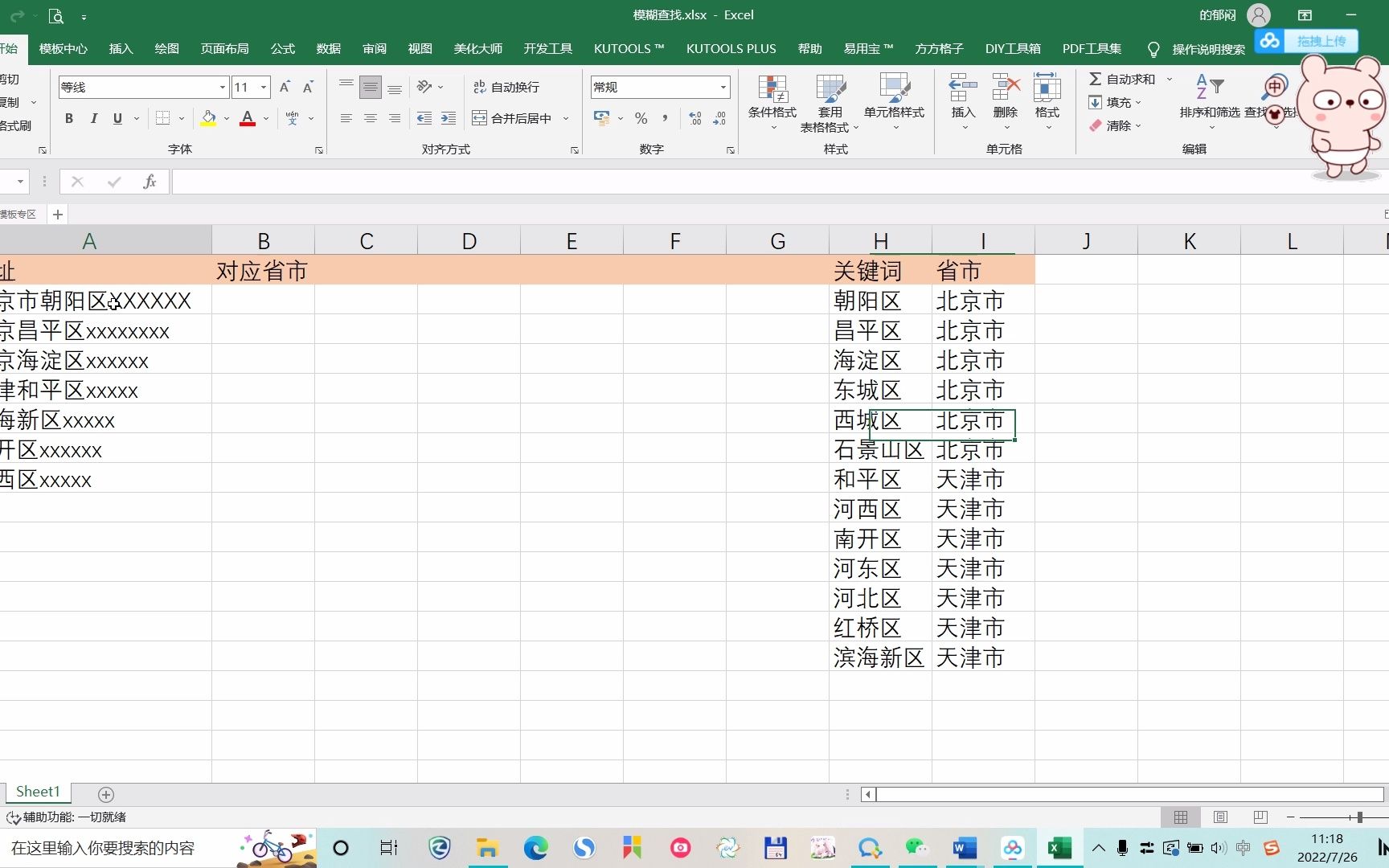Switch to the 数据 ribbon tab
Screen dimensions: 1389x868
coord(327,48)
